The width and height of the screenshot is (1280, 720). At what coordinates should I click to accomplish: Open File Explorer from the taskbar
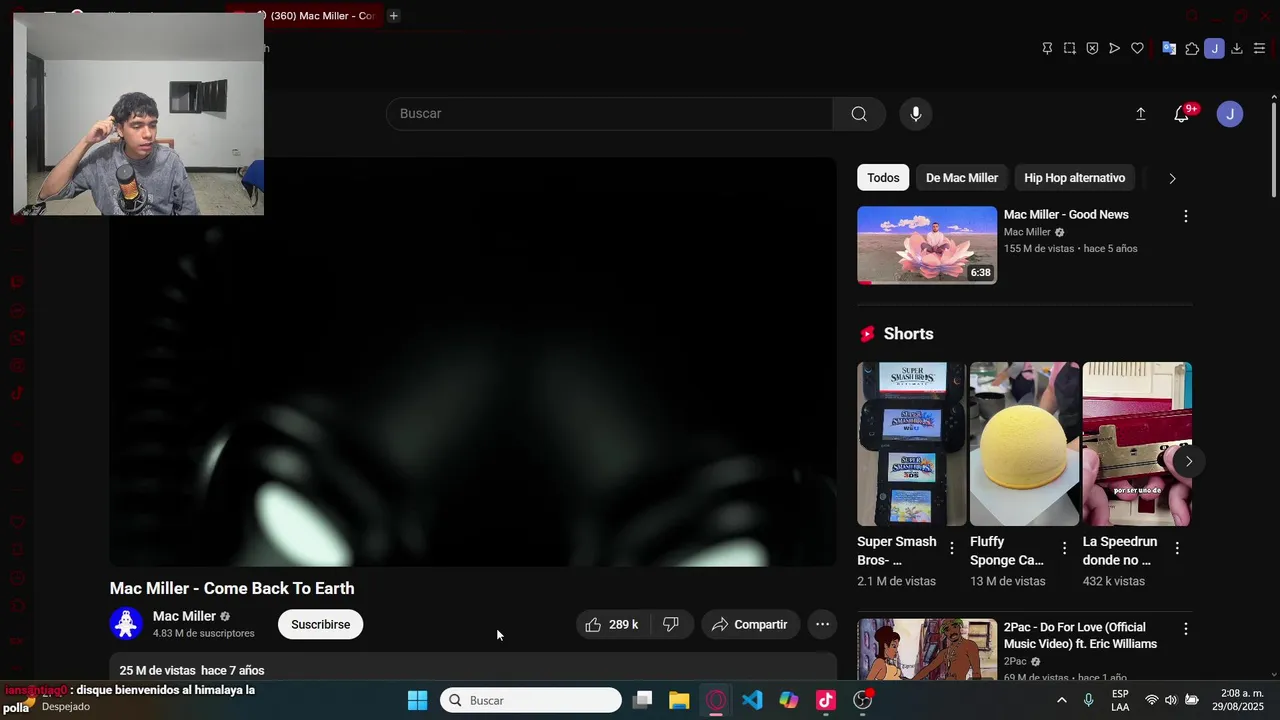[679, 700]
